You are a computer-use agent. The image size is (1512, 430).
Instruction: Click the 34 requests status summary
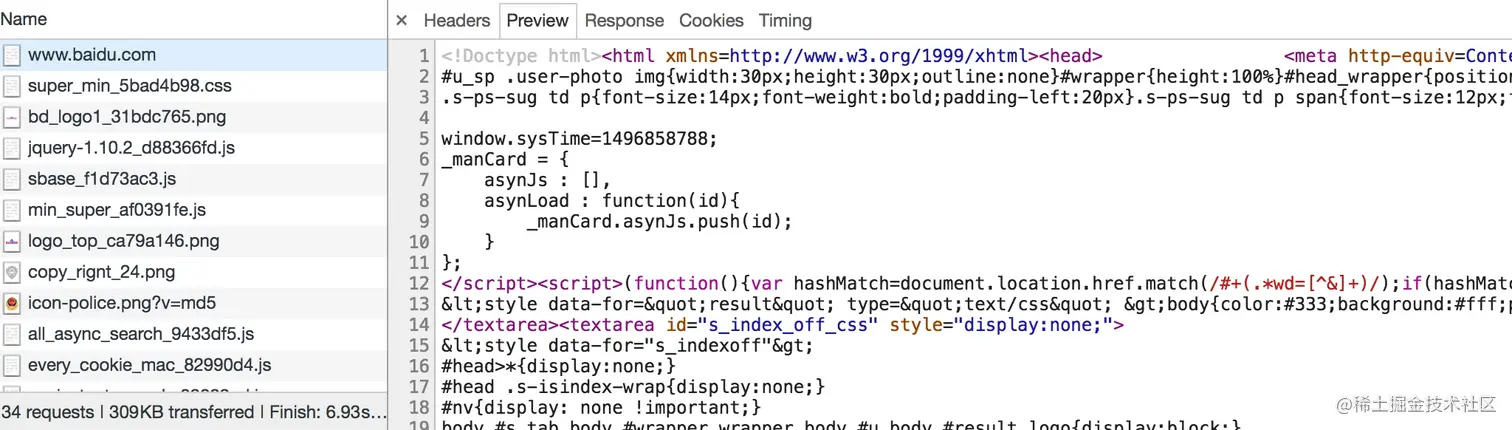tap(193, 412)
